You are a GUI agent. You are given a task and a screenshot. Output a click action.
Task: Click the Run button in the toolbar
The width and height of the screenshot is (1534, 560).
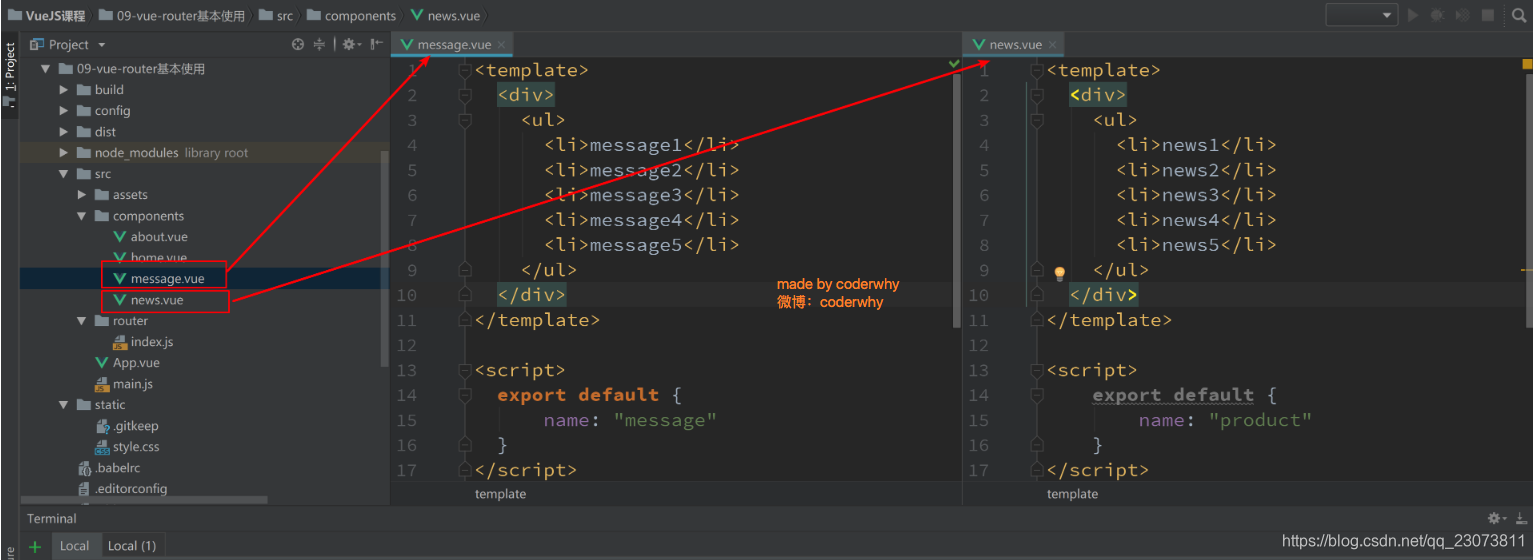pyautogui.click(x=1413, y=15)
